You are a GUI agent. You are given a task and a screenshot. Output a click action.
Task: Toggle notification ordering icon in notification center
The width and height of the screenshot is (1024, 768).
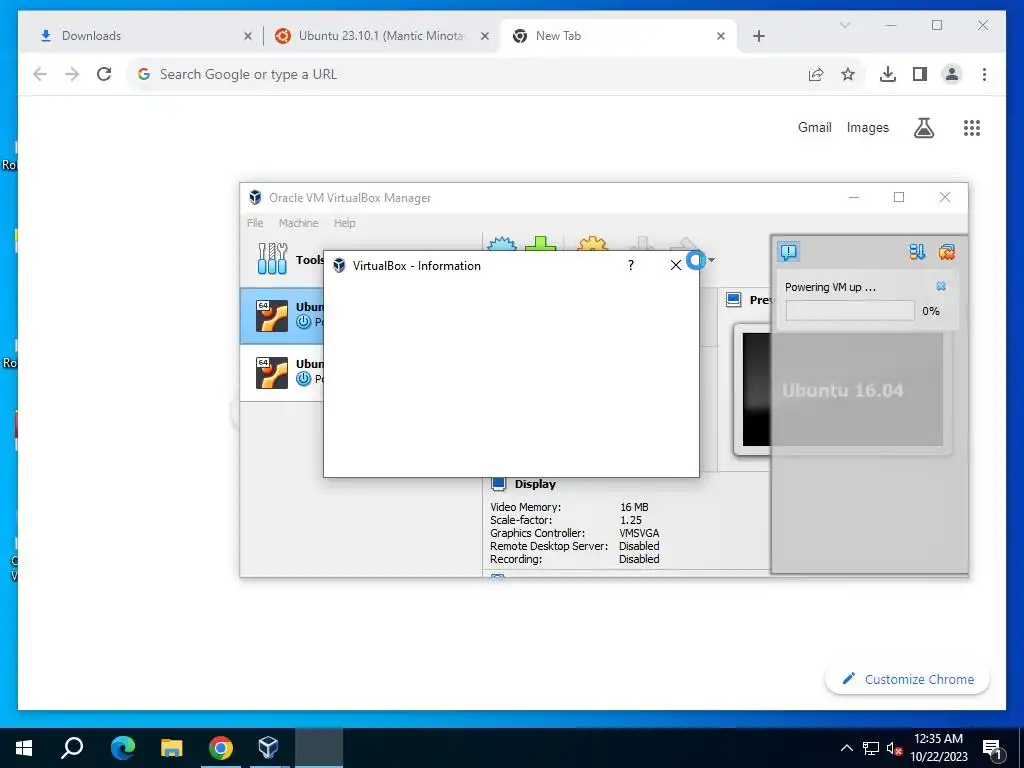[917, 252]
